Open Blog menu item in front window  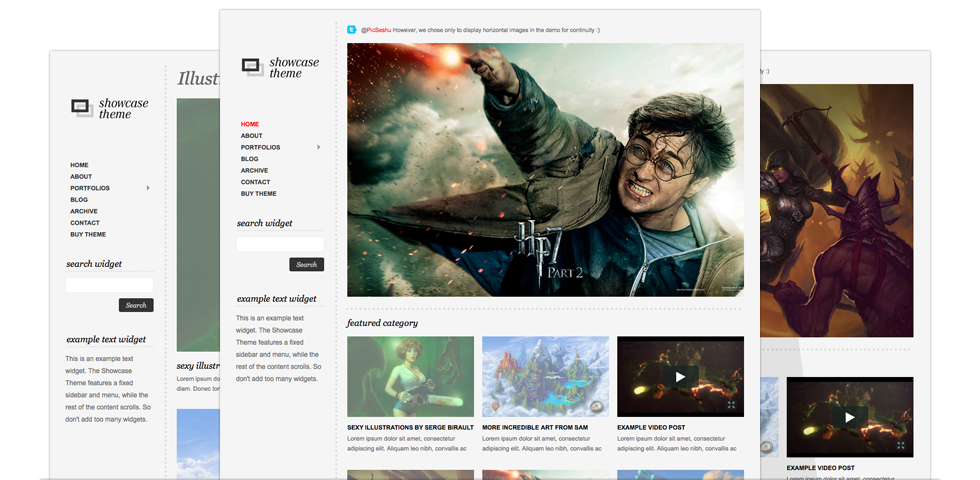pos(249,159)
